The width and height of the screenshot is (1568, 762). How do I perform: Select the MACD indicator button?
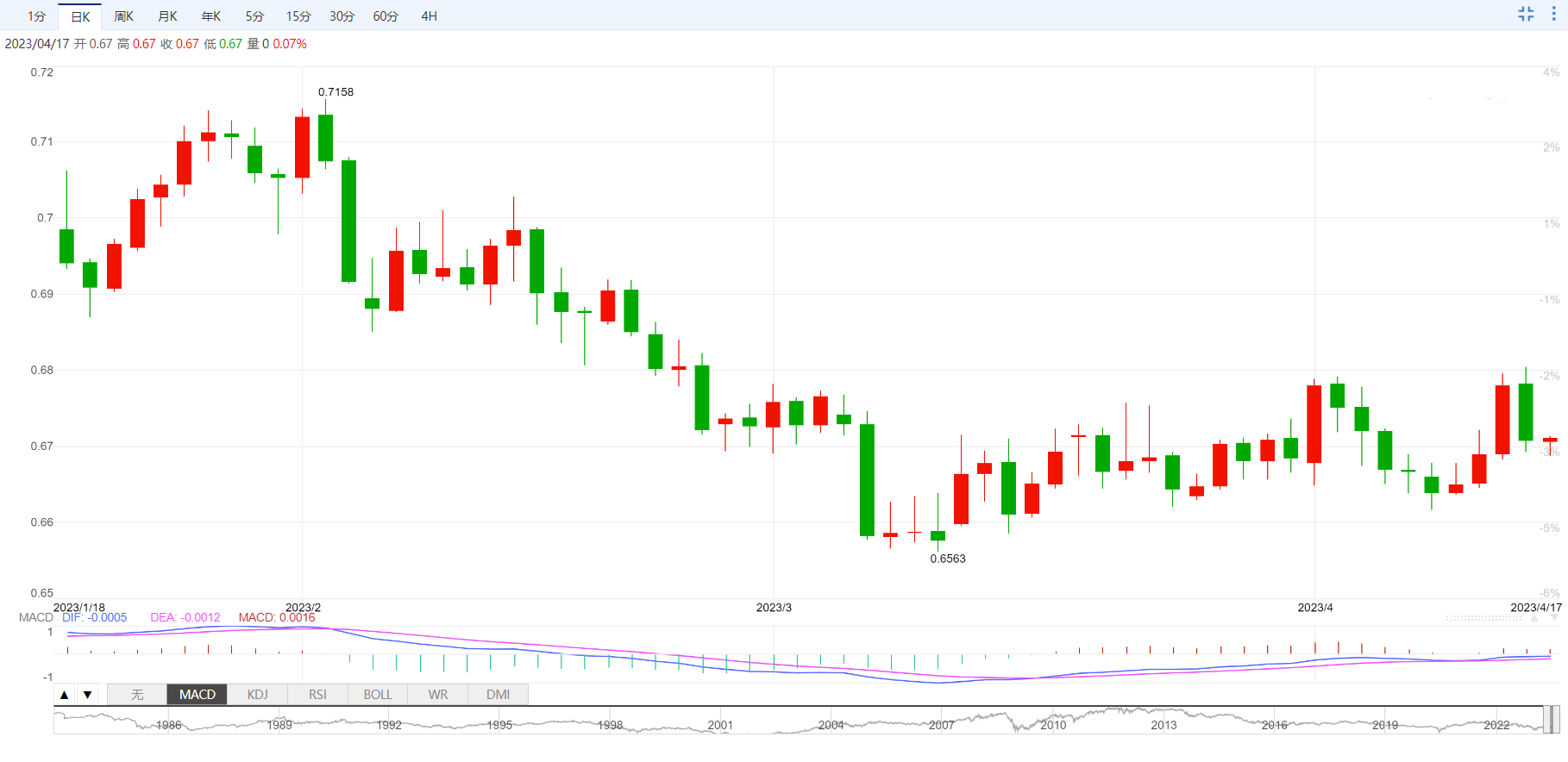pos(198,695)
